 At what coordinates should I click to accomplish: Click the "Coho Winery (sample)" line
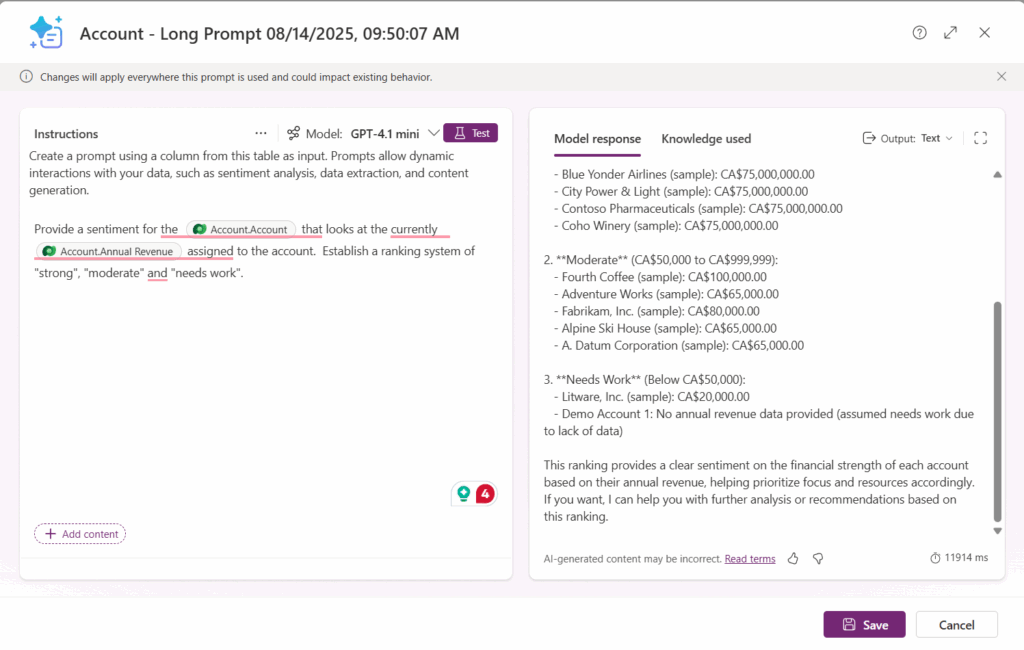pos(665,225)
